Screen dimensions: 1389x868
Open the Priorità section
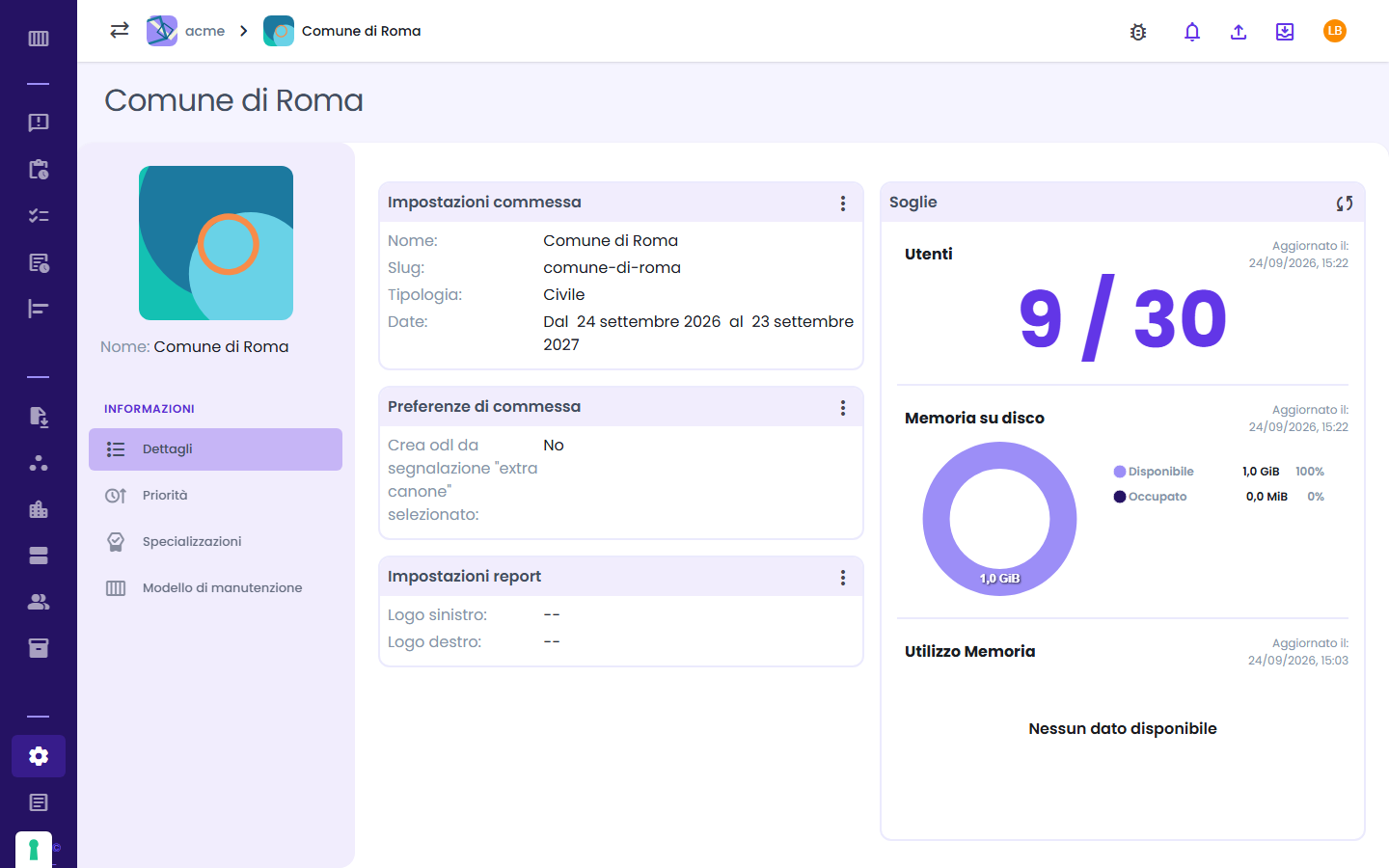coord(215,496)
